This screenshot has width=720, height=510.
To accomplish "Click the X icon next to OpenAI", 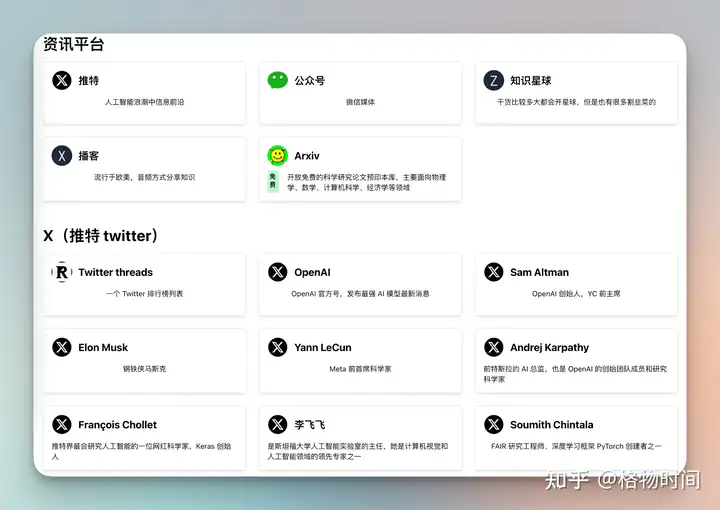I will [277, 272].
